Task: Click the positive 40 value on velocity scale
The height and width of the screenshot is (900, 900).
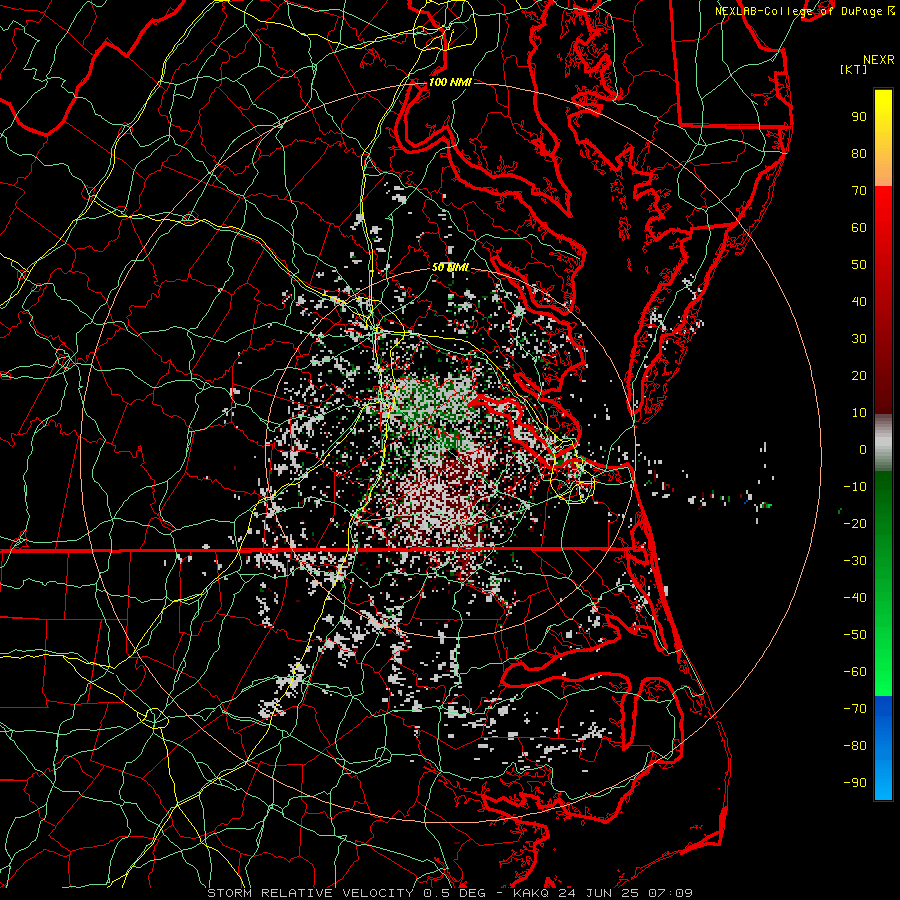Action: (859, 302)
